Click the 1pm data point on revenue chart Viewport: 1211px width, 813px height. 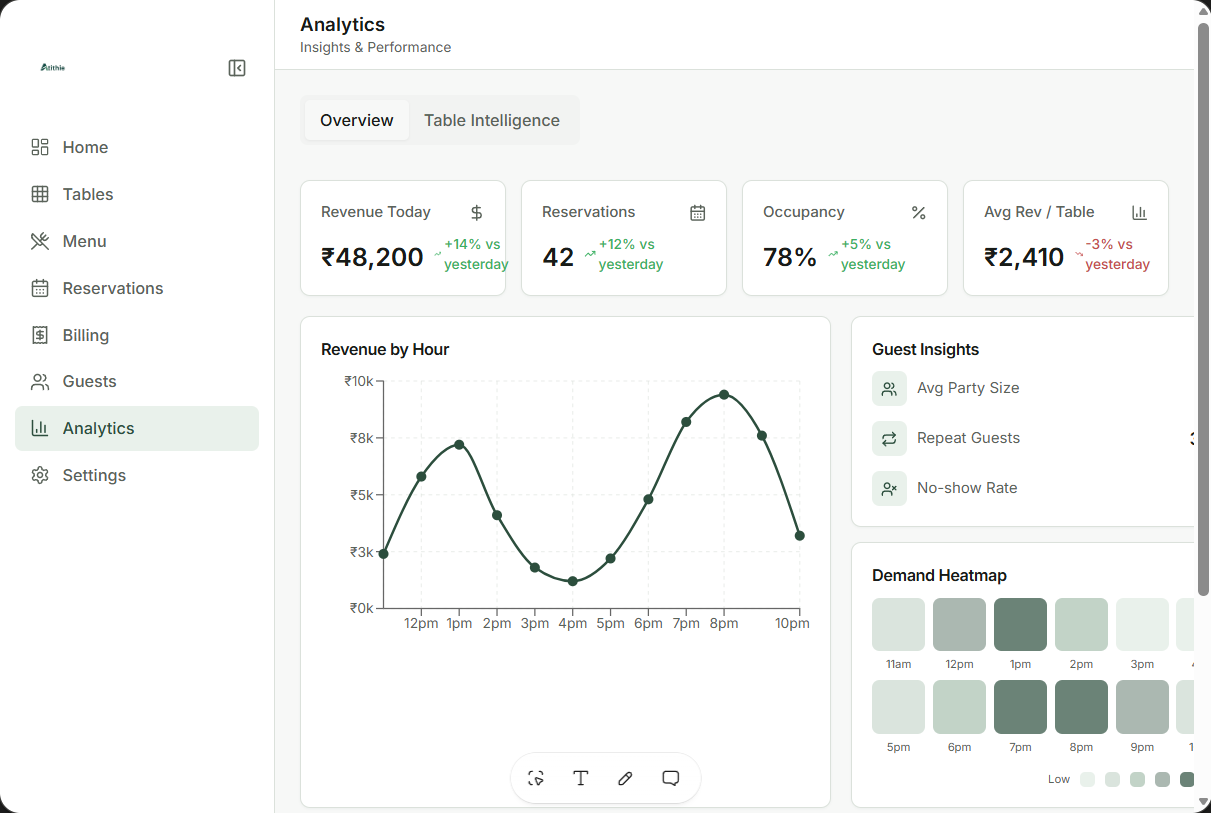click(x=459, y=444)
